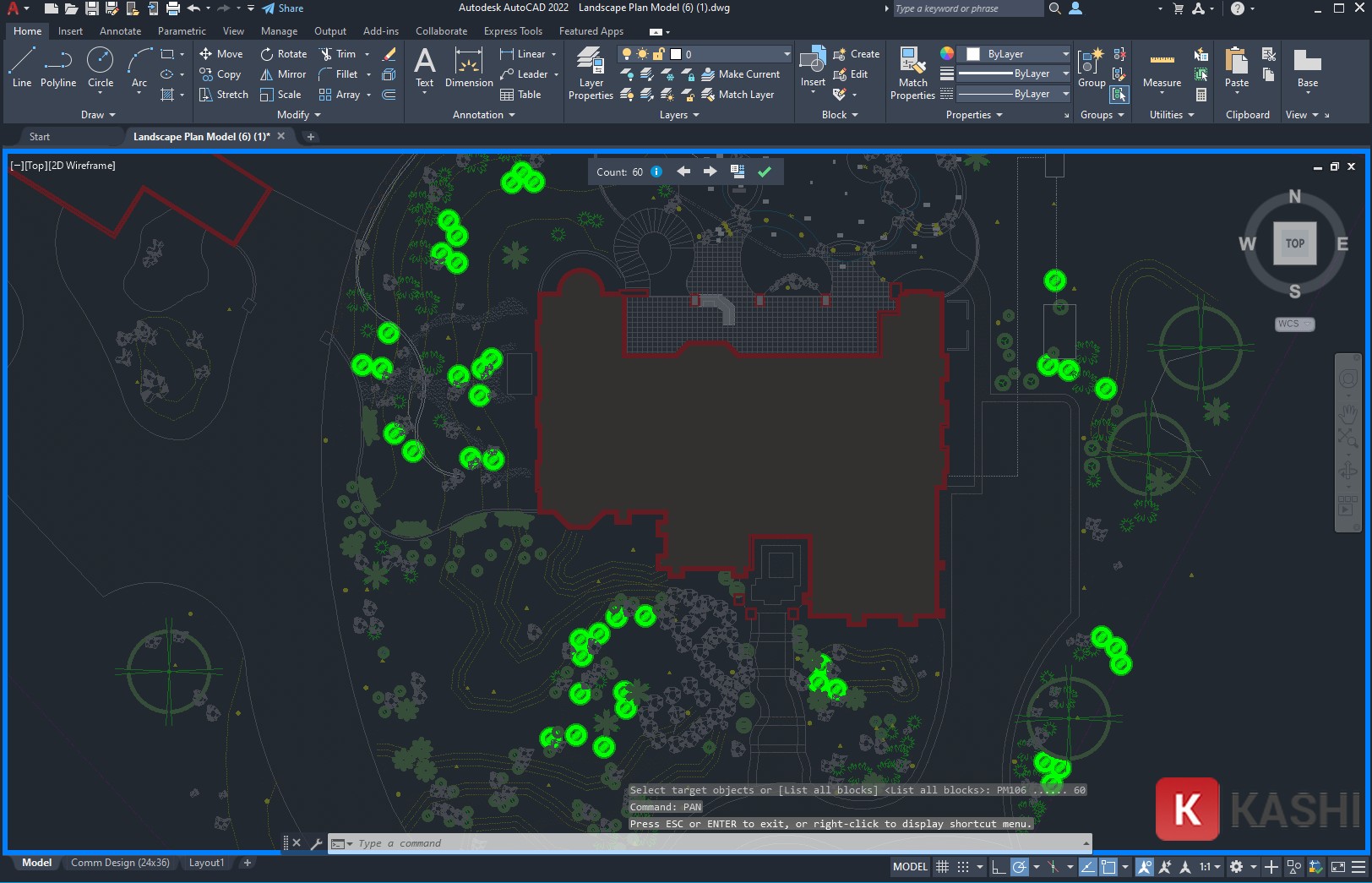Open the Comm Design (24x36) layout tab
Image resolution: width=1372 pixels, height=883 pixels.
120,862
